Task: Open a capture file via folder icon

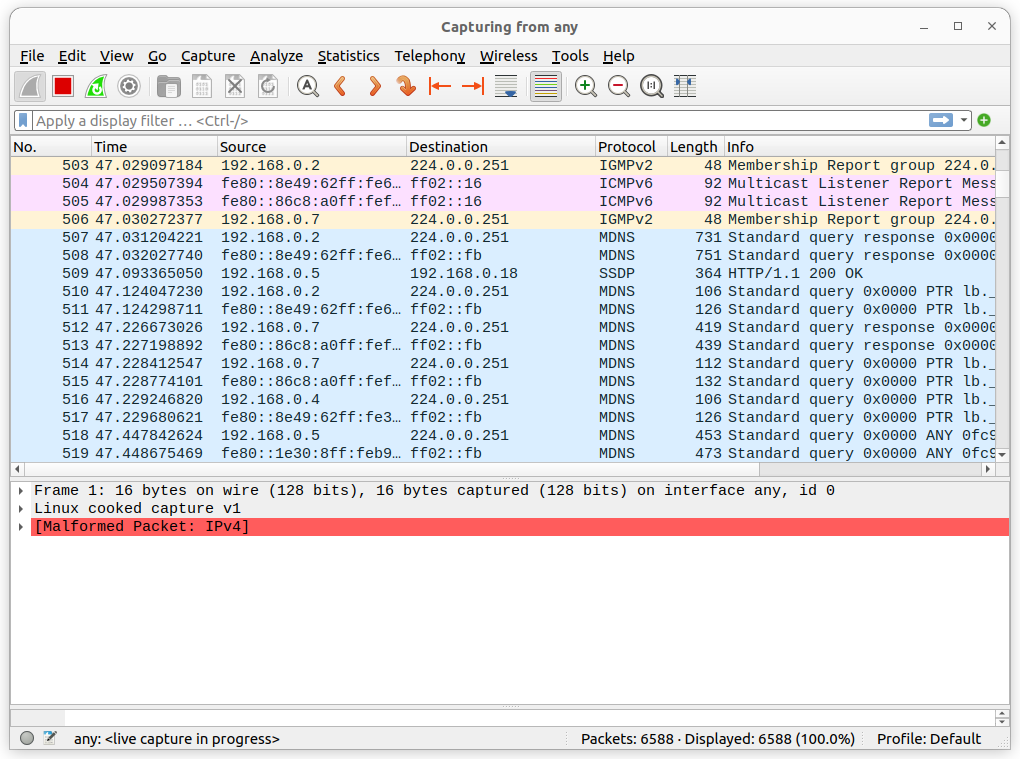Action: point(168,87)
